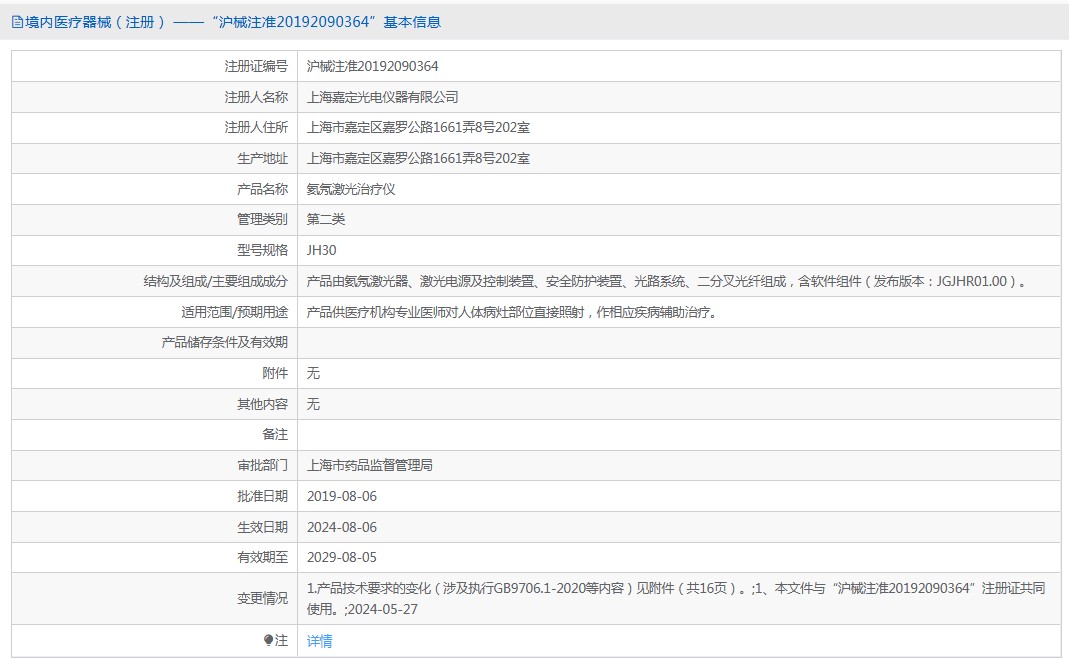Click the intended use description under 适用范围/预期用途

[511, 312]
